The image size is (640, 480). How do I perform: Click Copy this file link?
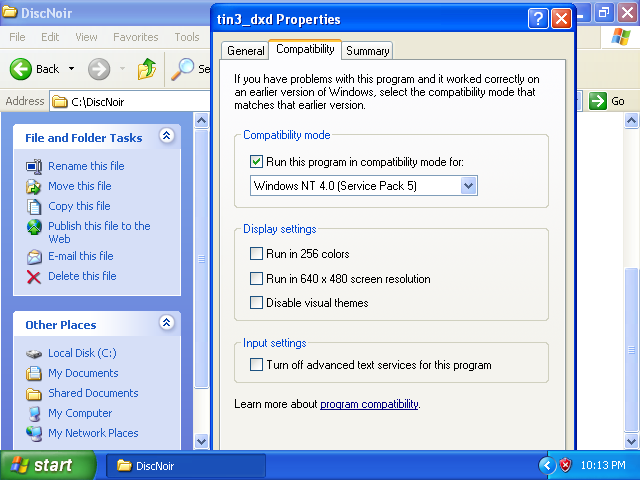pyautogui.click(x=79, y=206)
